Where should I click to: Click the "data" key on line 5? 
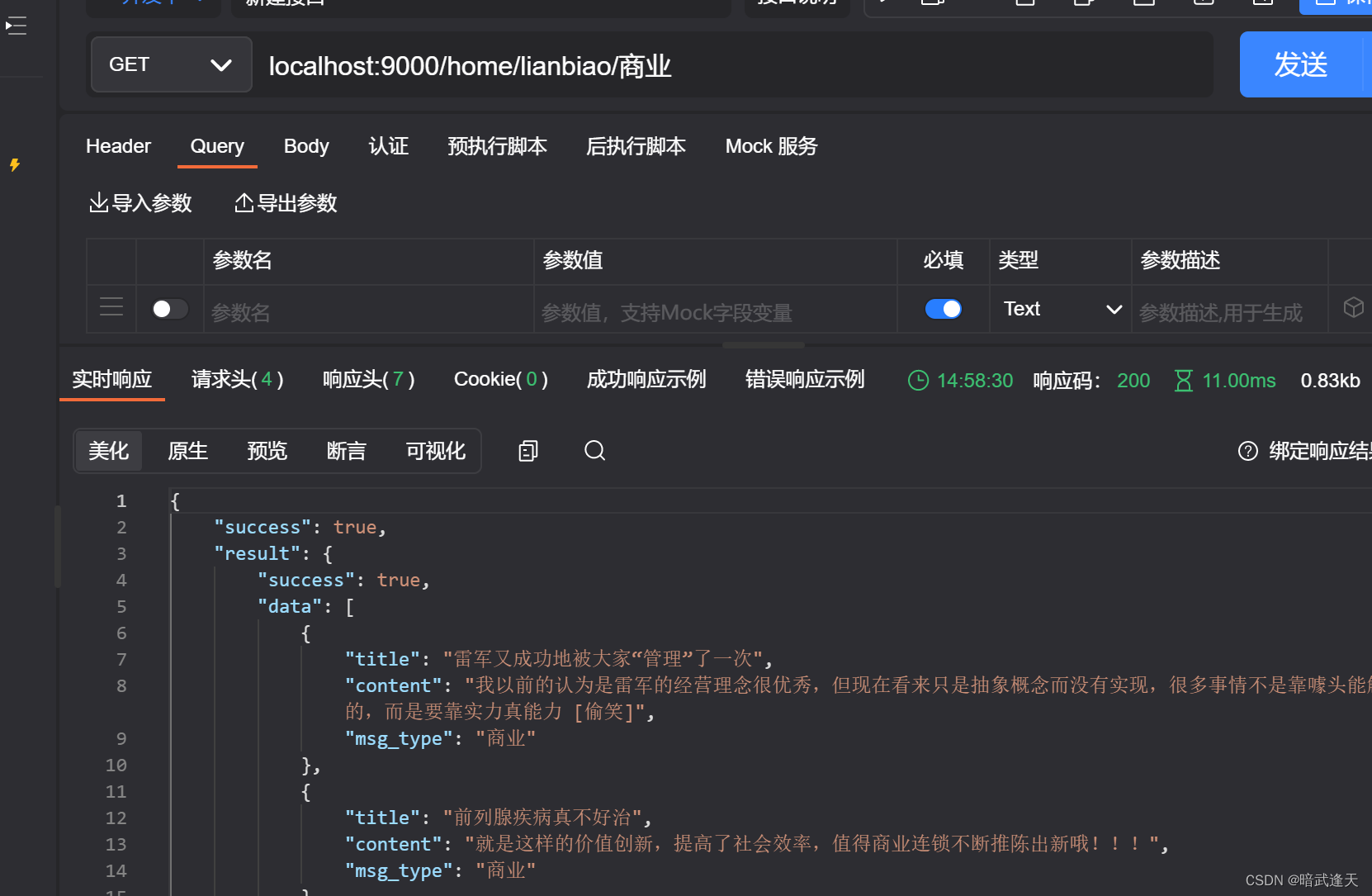(x=290, y=606)
